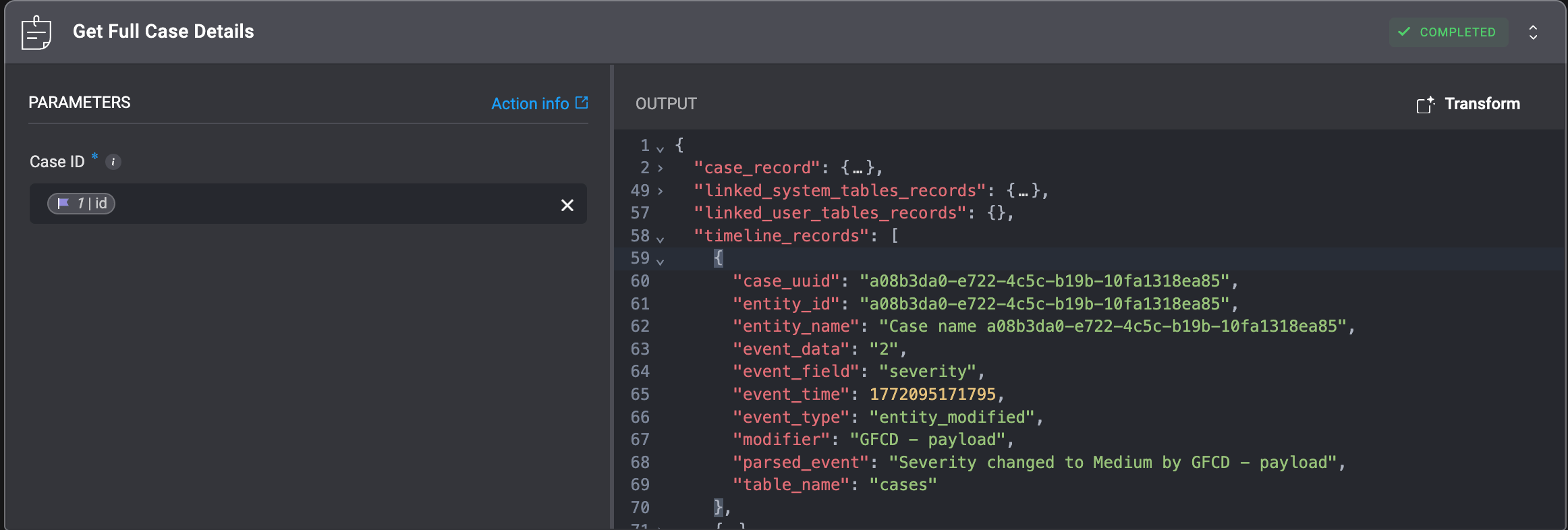Click the flag icon in the id pill
1568x530 pixels.
(x=63, y=203)
